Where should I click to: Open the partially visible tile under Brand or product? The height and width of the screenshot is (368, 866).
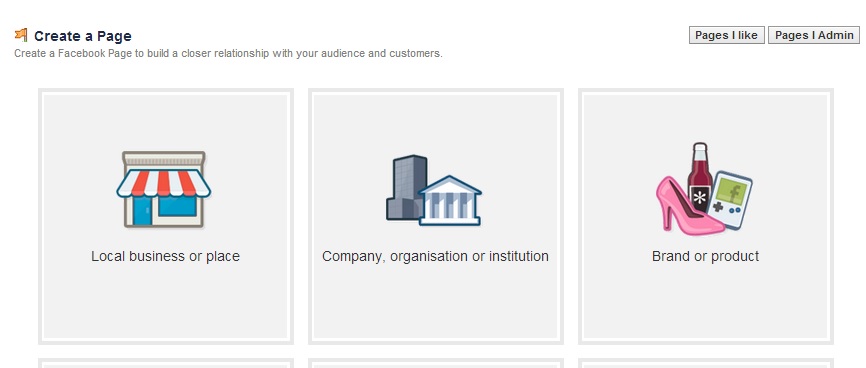706,363
